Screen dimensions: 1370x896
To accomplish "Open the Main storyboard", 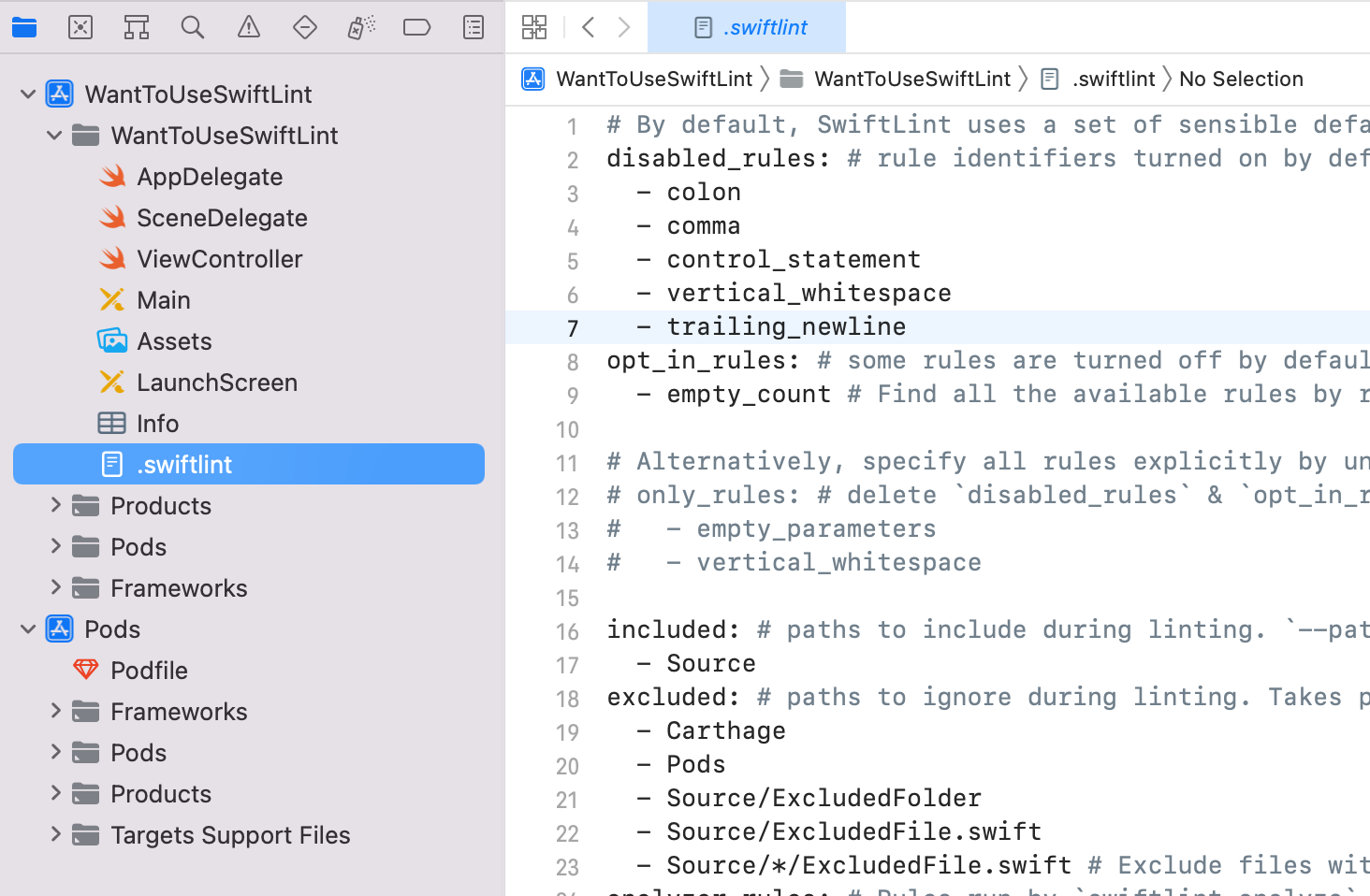I will point(249,299).
